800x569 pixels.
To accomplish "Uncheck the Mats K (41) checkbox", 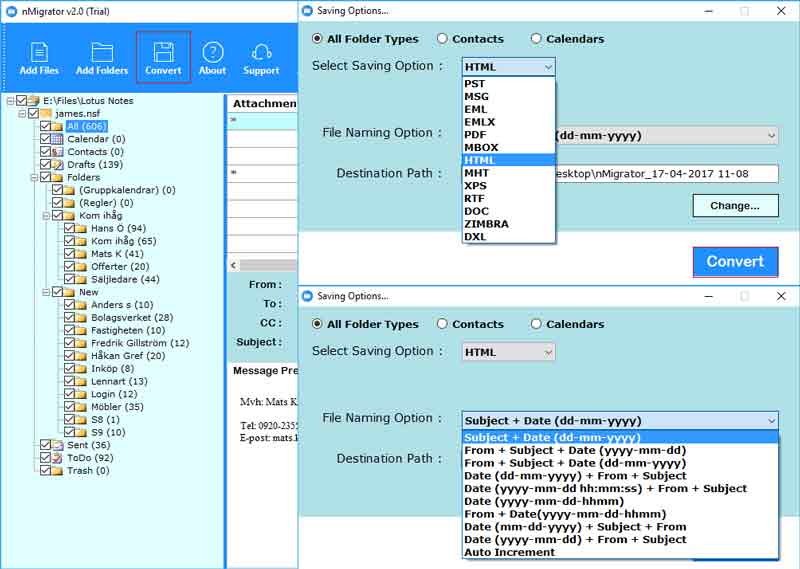I will click(x=69, y=253).
